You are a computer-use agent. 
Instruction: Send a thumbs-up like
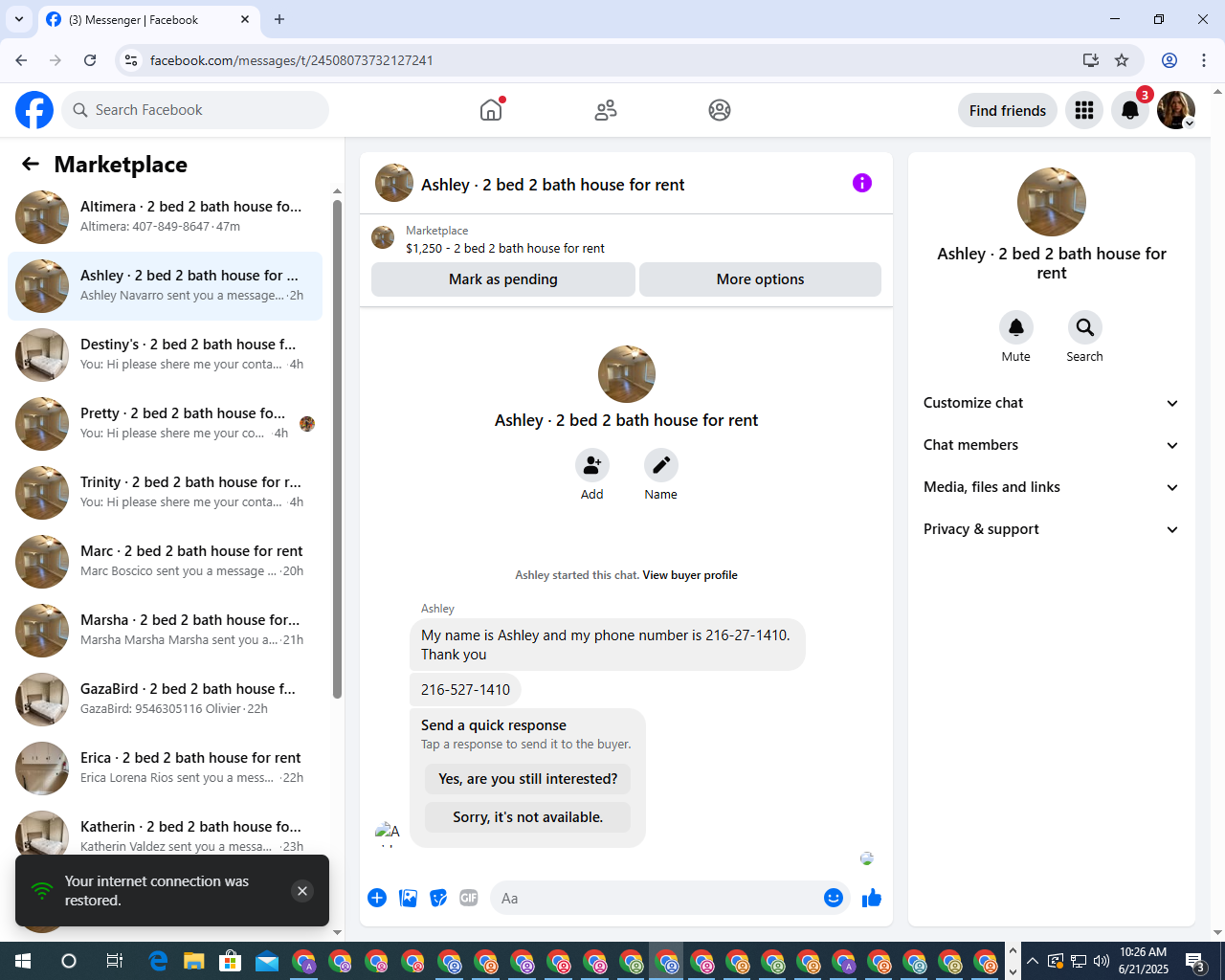pos(872,898)
